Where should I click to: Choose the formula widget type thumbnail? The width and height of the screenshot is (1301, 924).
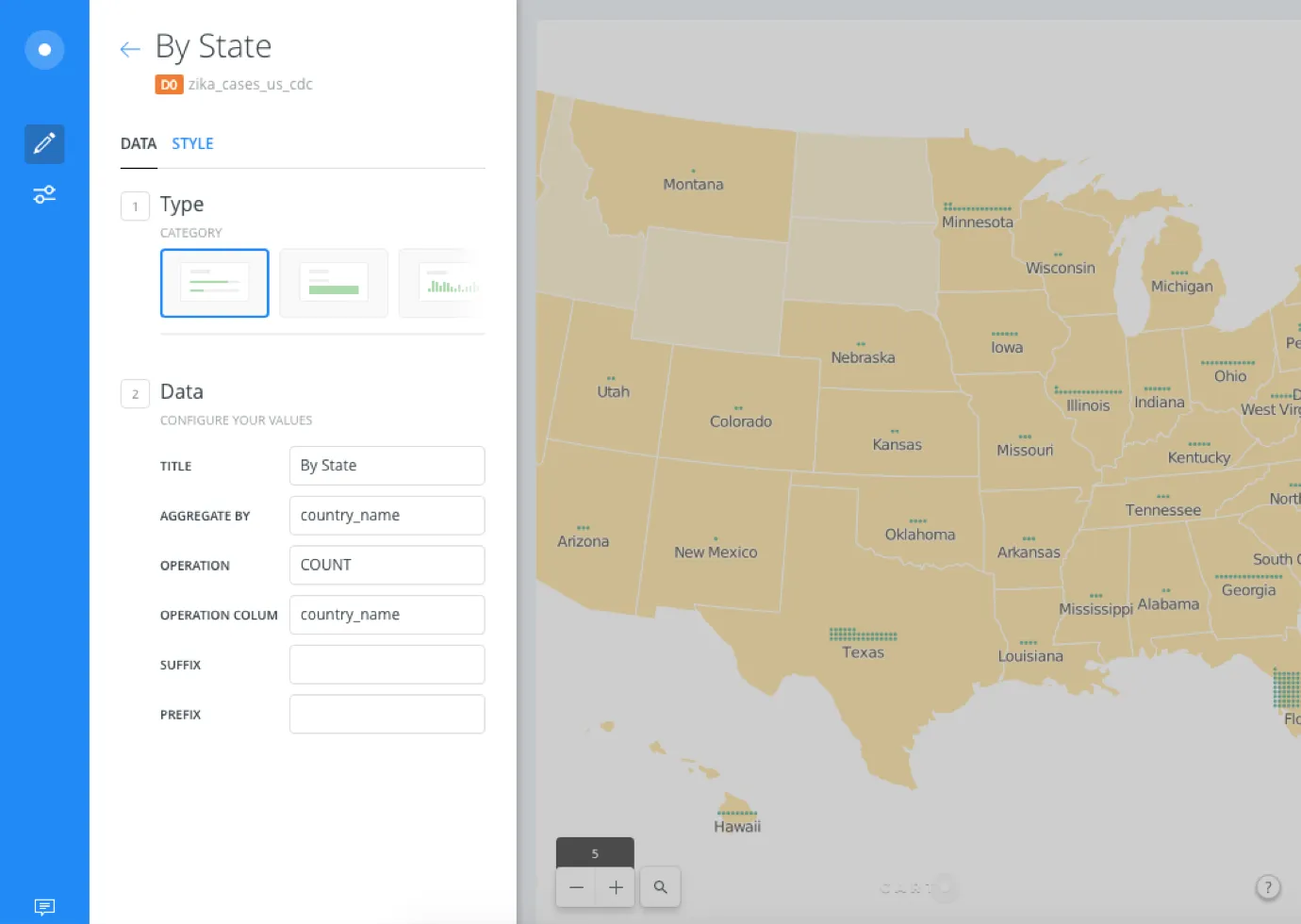334,283
